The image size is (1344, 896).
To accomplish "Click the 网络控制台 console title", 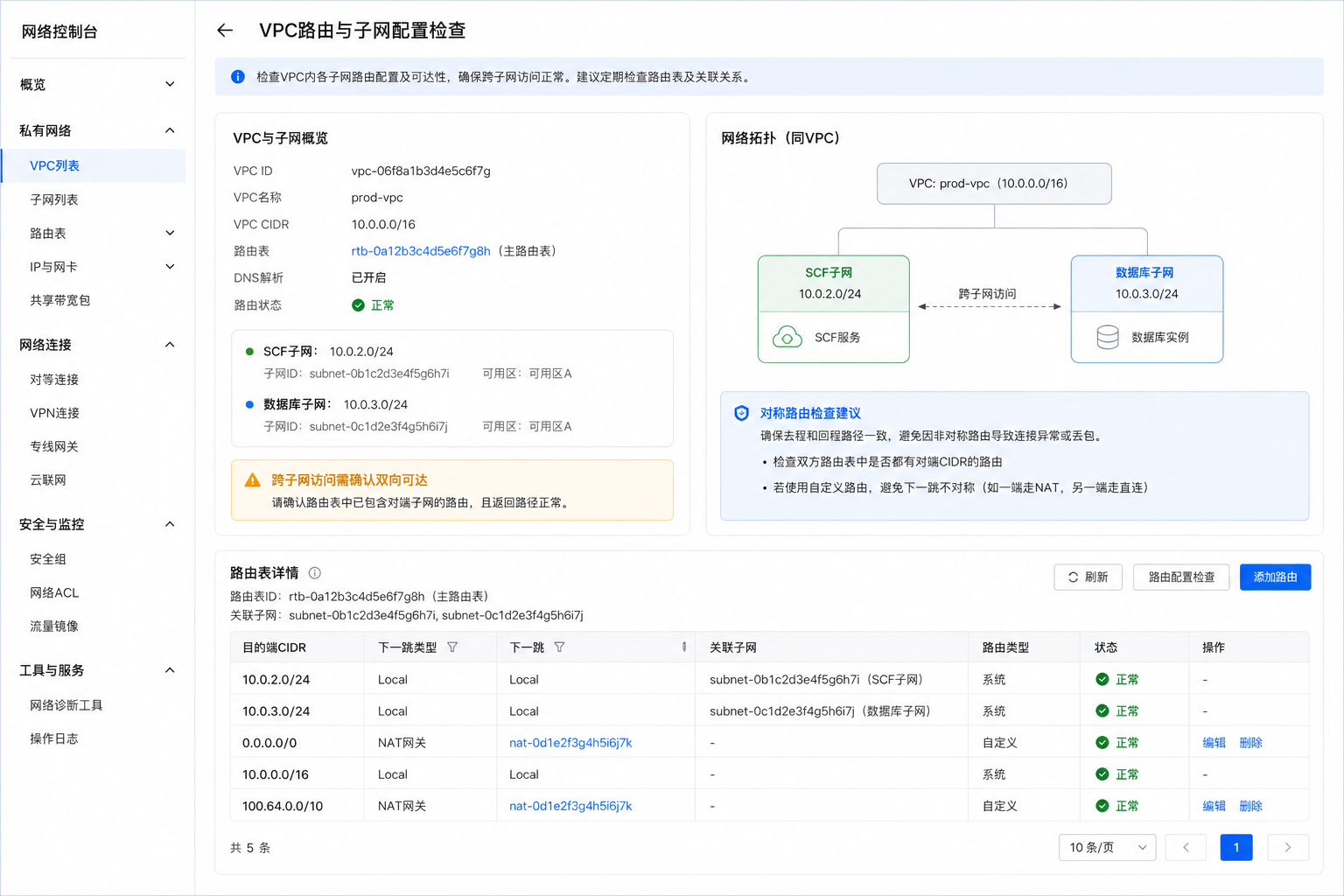I will (59, 31).
